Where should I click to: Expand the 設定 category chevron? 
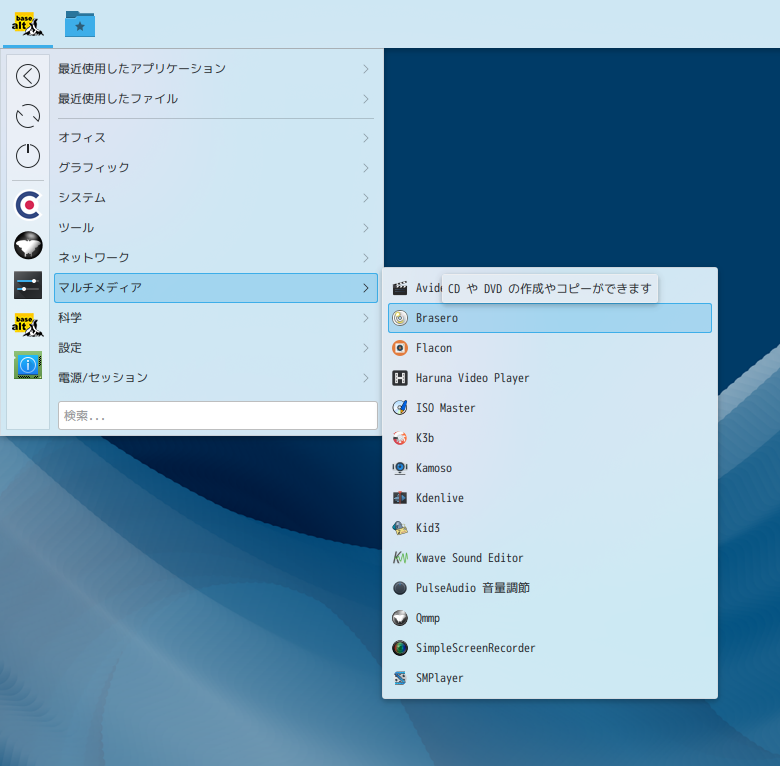[366, 348]
